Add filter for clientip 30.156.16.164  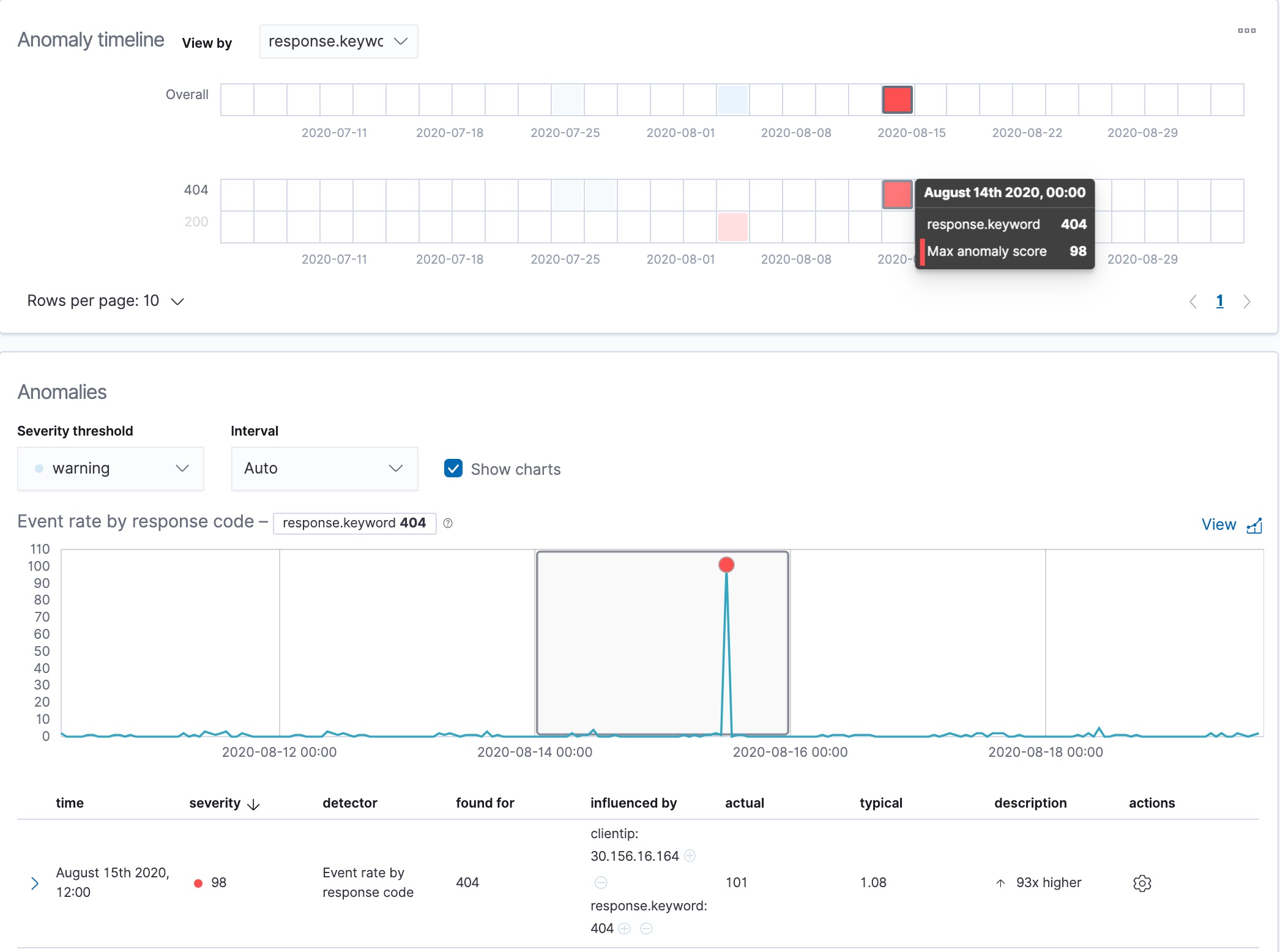pos(690,856)
